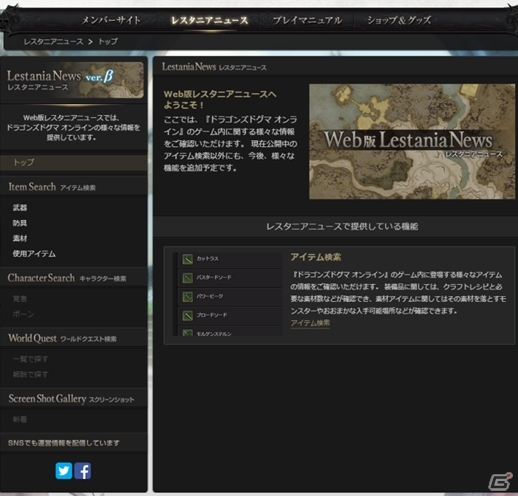Click the レスタニアニュース breadcrumb link
The width and height of the screenshot is (518, 496).
click(x=53, y=42)
